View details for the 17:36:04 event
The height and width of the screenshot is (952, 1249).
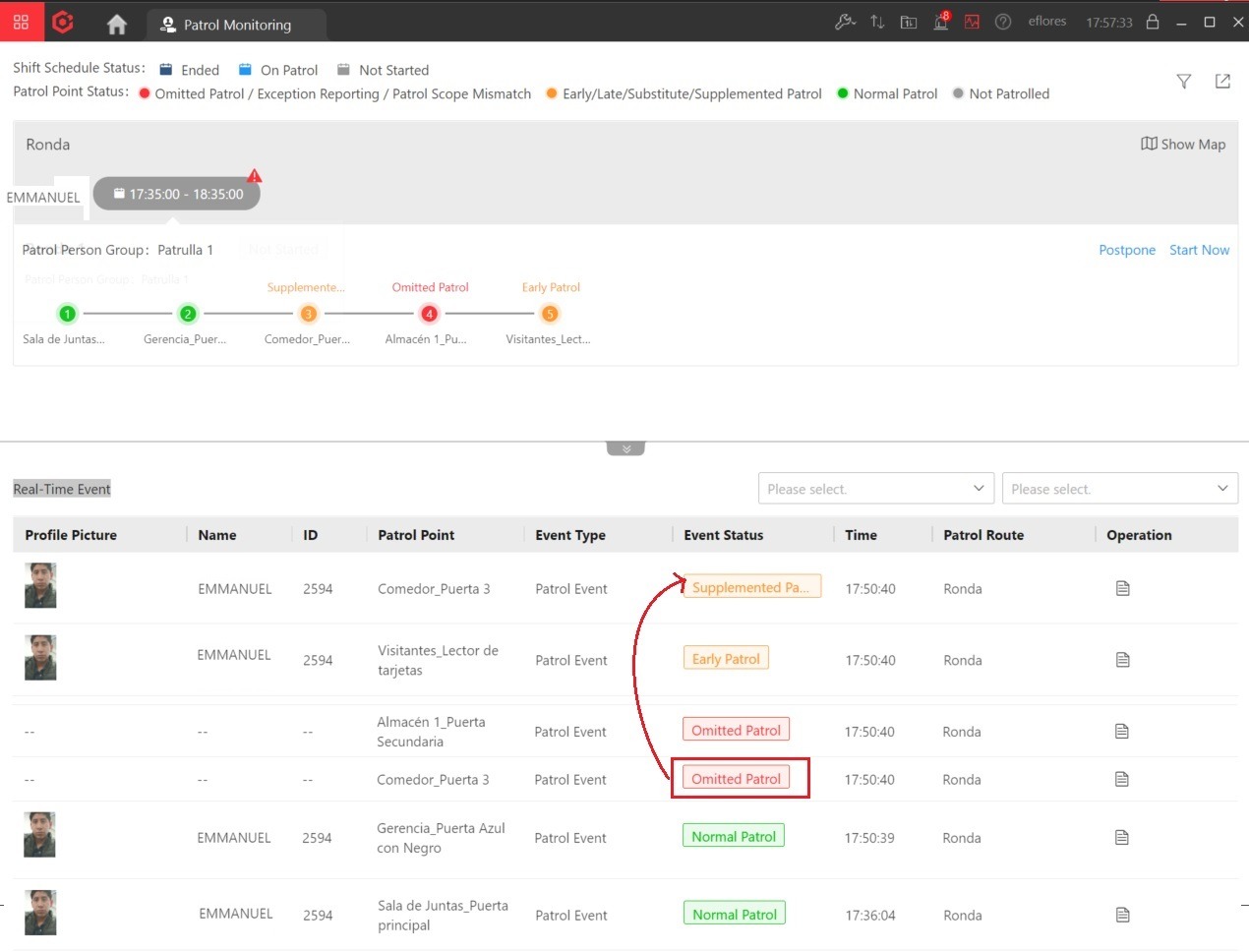(x=1122, y=915)
